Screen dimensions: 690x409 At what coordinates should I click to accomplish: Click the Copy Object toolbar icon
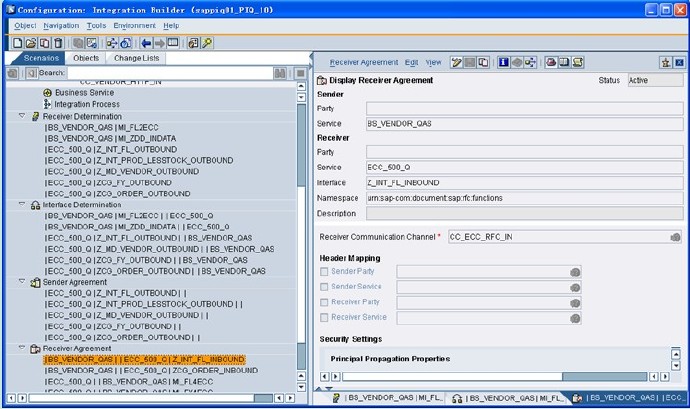tap(44, 43)
